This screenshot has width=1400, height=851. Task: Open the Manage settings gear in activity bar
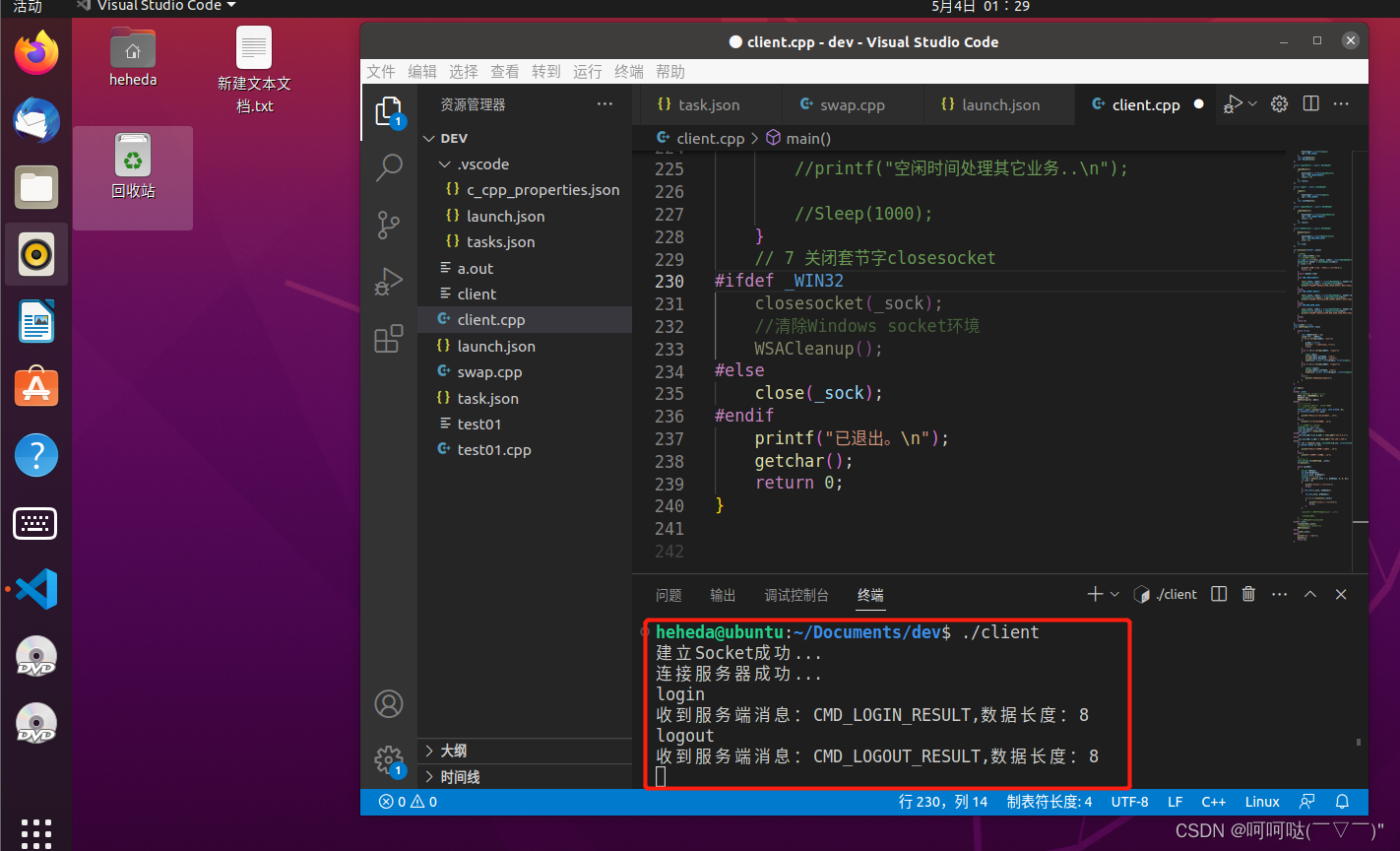coord(389,760)
